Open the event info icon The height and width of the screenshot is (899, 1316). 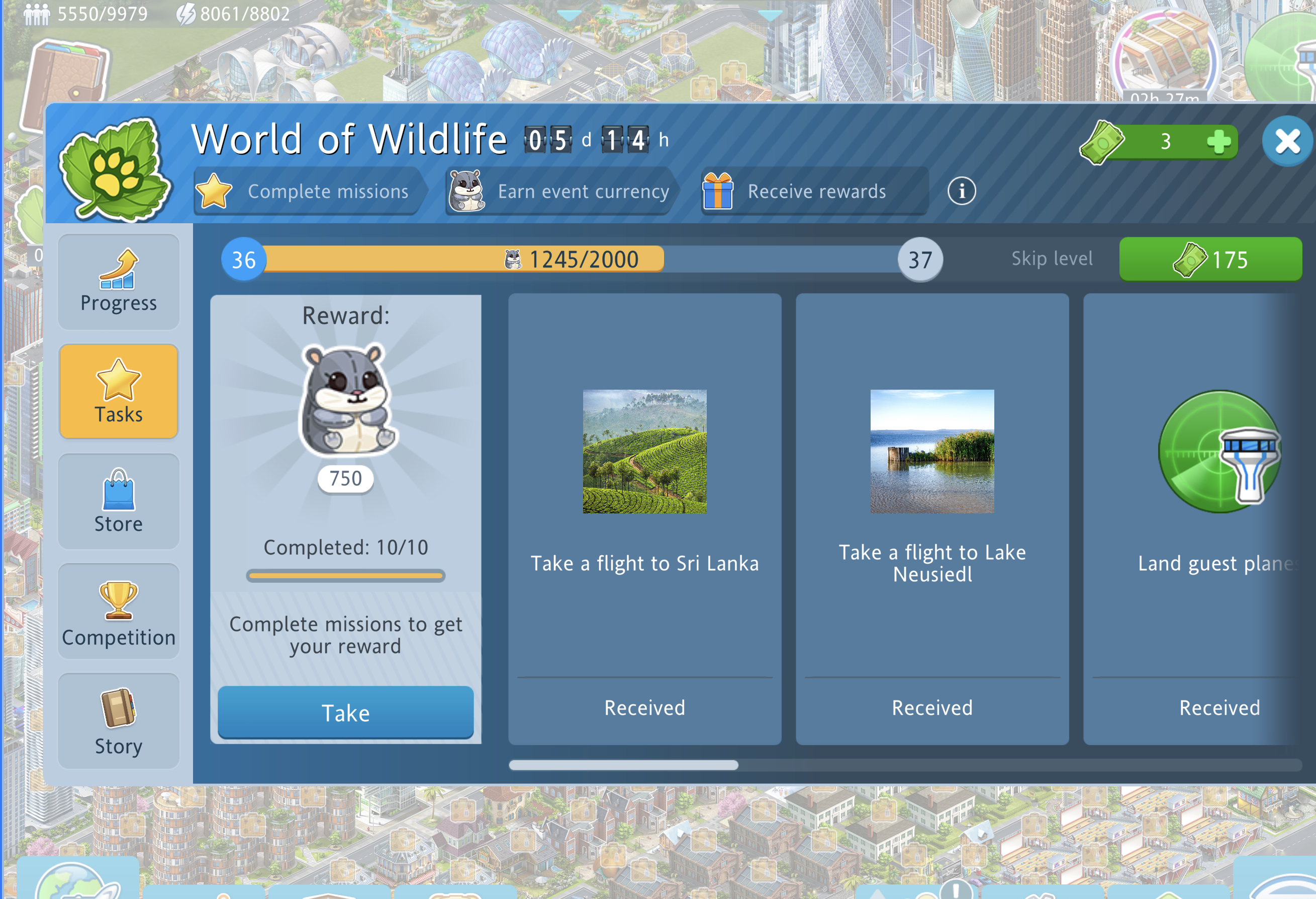pos(962,191)
